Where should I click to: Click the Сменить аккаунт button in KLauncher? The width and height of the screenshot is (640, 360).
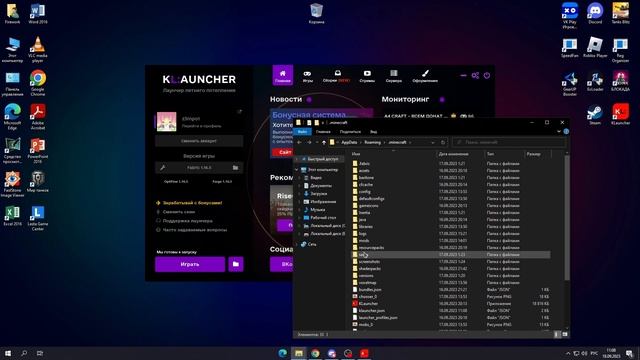[199, 141]
